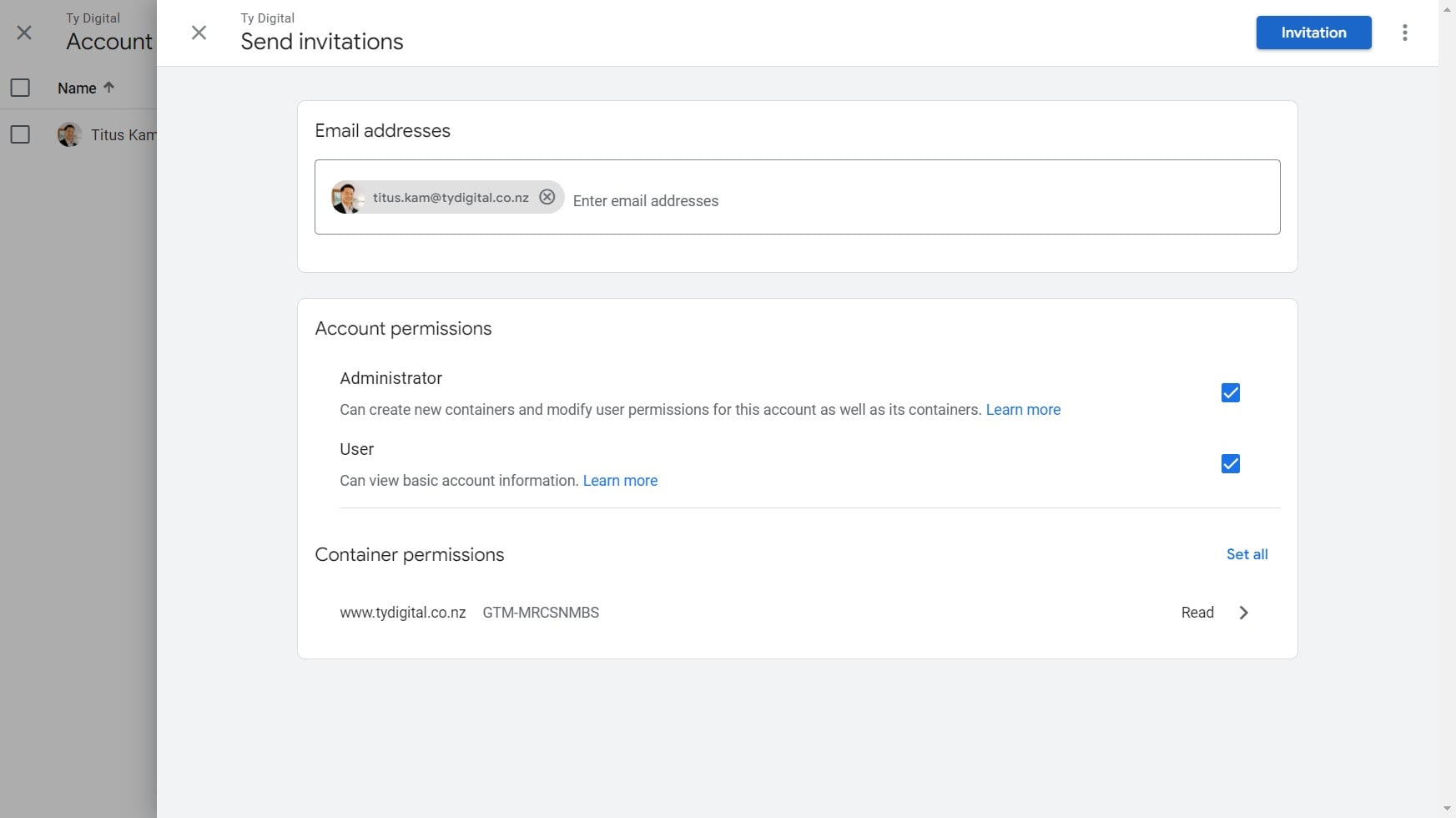Click Titus Kam profile picture in user list

69,134
